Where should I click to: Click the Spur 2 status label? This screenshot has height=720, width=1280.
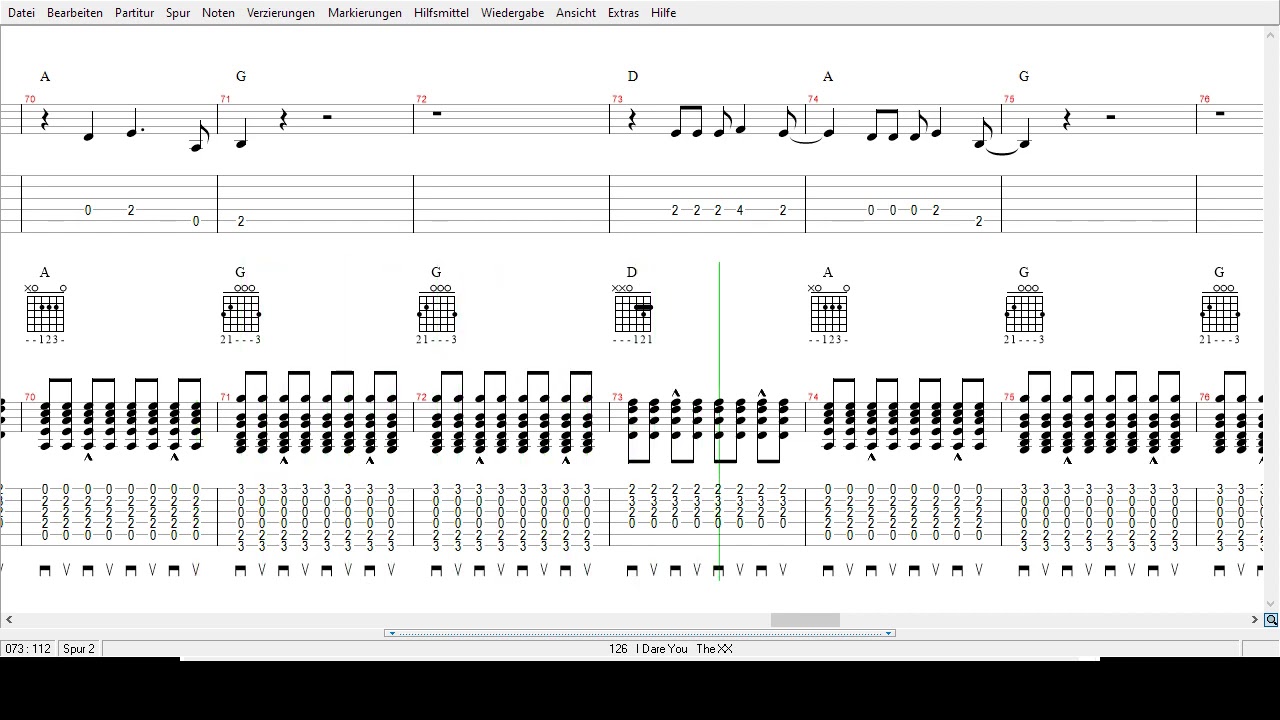pyautogui.click(x=79, y=649)
